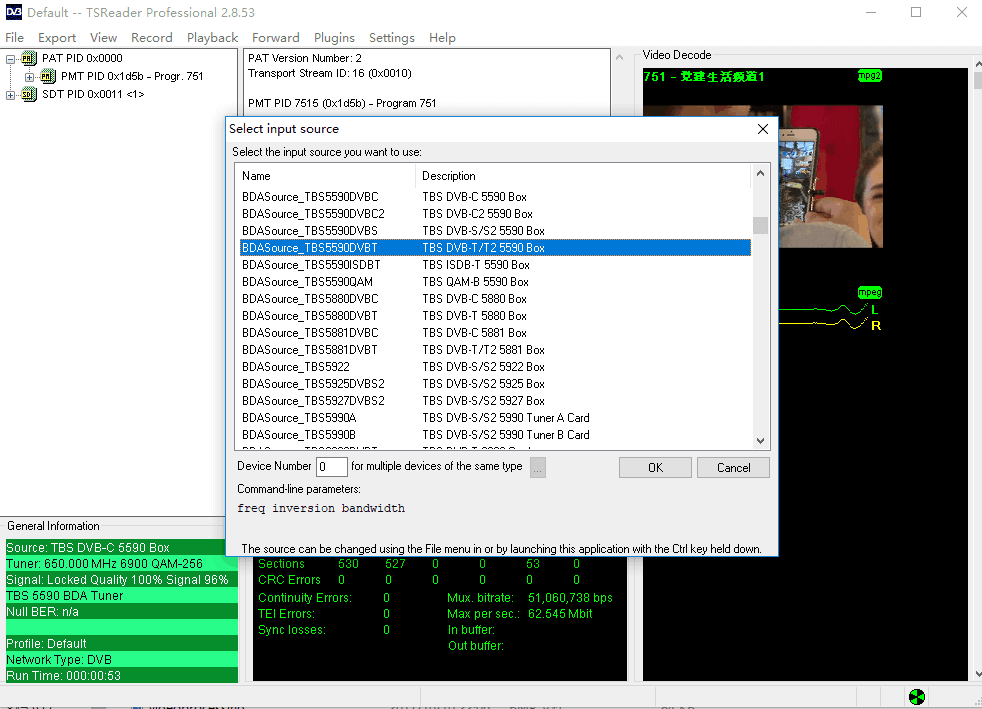Screen dimensions: 982x709
Task: Click the DVB application icon in title bar
Action: (12, 13)
